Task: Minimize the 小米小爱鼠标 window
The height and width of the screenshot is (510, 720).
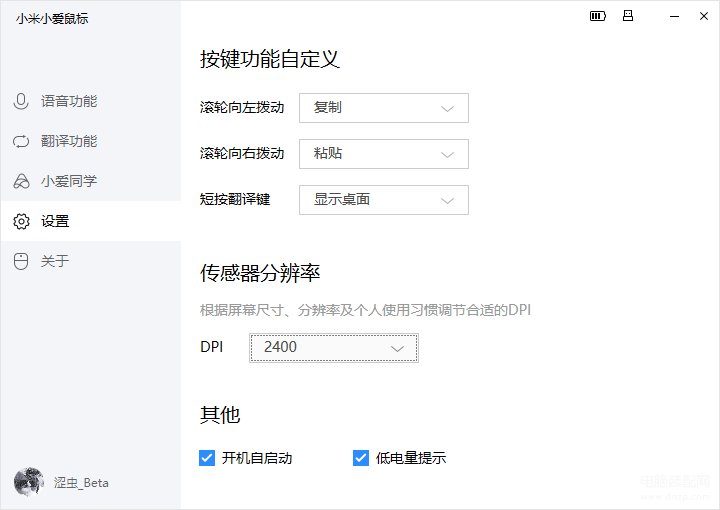Action: point(674,17)
